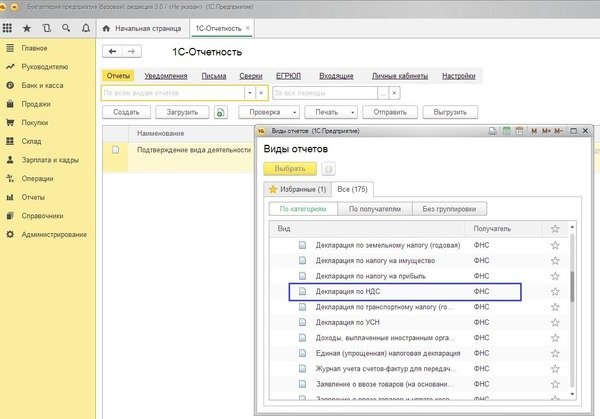
Task: Star Декларация по НДС as favorite
Action: pos(555,292)
